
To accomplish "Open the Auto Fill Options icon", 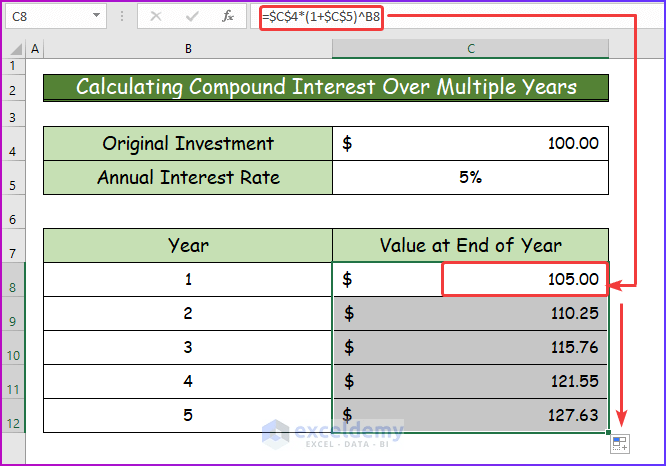I will [x=620, y=444].
